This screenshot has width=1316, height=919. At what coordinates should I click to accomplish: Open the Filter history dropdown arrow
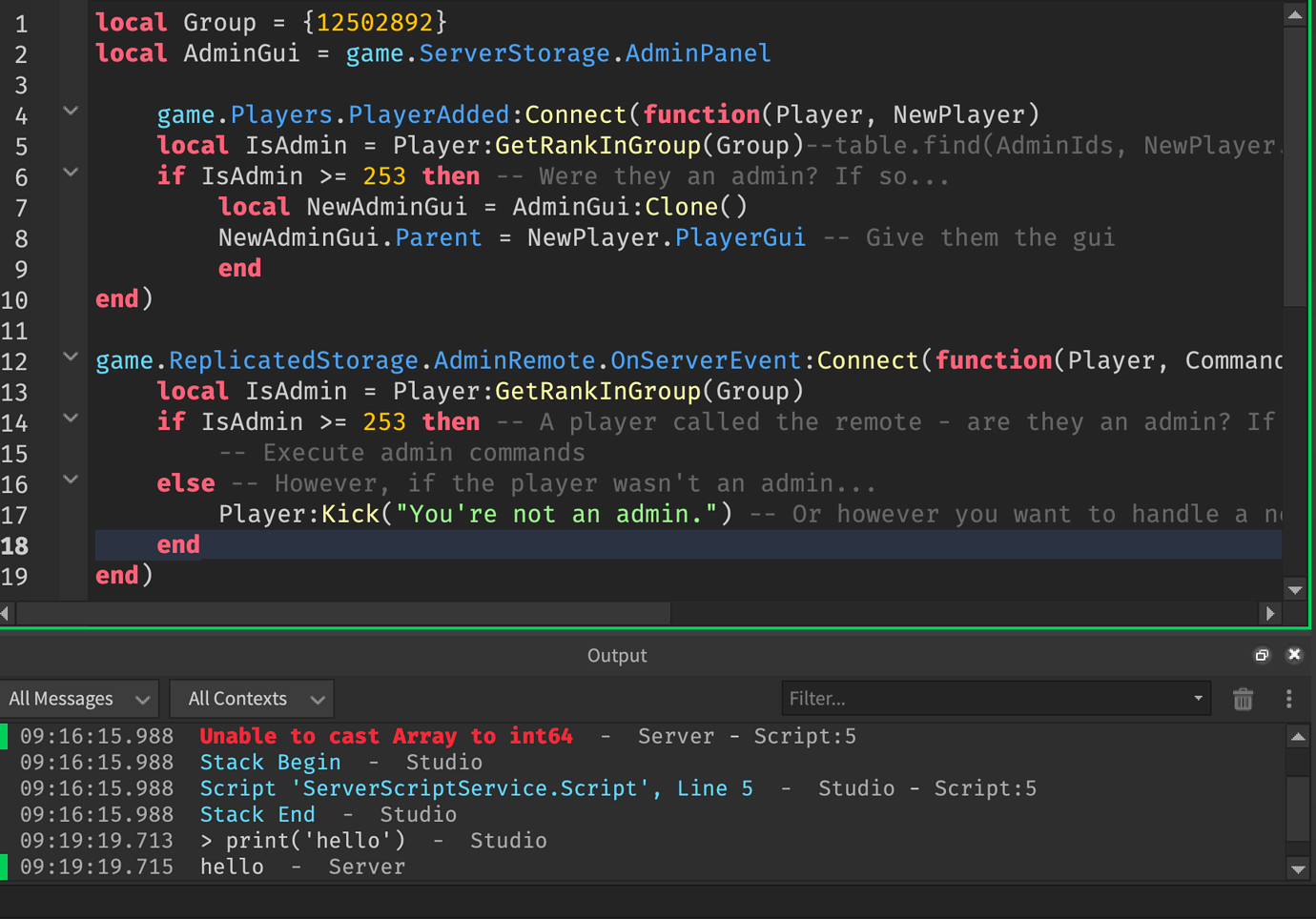1198,699
